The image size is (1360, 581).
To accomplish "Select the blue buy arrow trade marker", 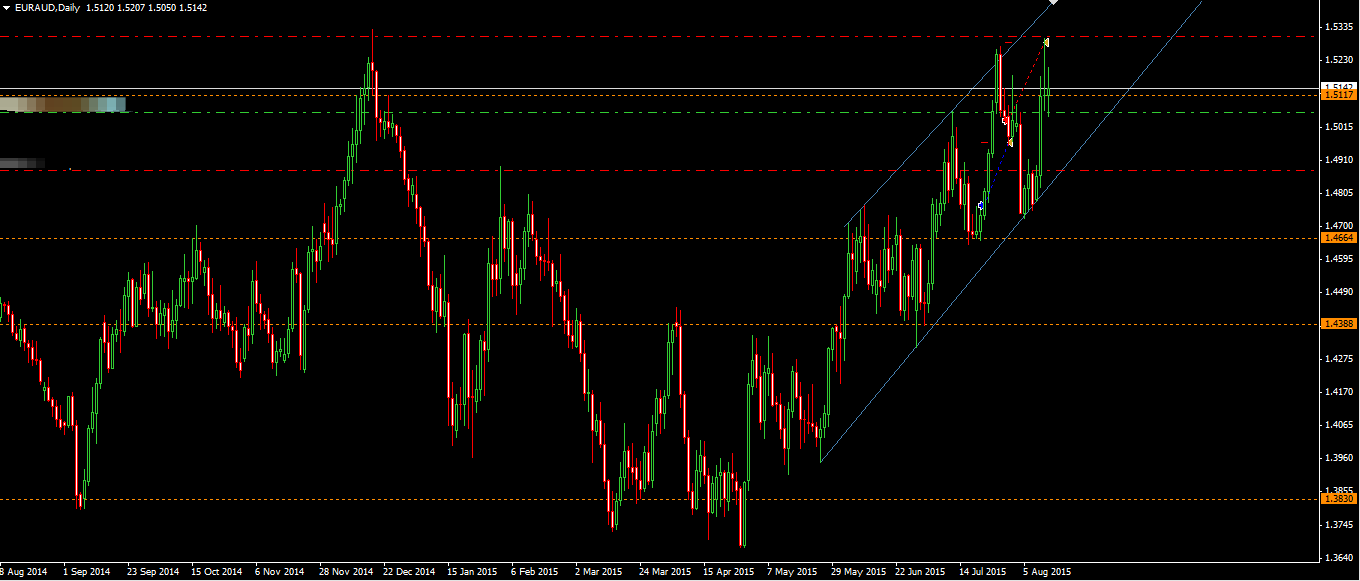I will click(981, 205).
